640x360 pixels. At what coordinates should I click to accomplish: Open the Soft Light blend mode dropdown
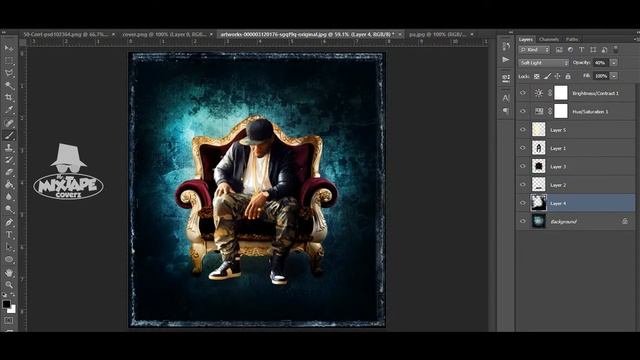pos(544,63)
